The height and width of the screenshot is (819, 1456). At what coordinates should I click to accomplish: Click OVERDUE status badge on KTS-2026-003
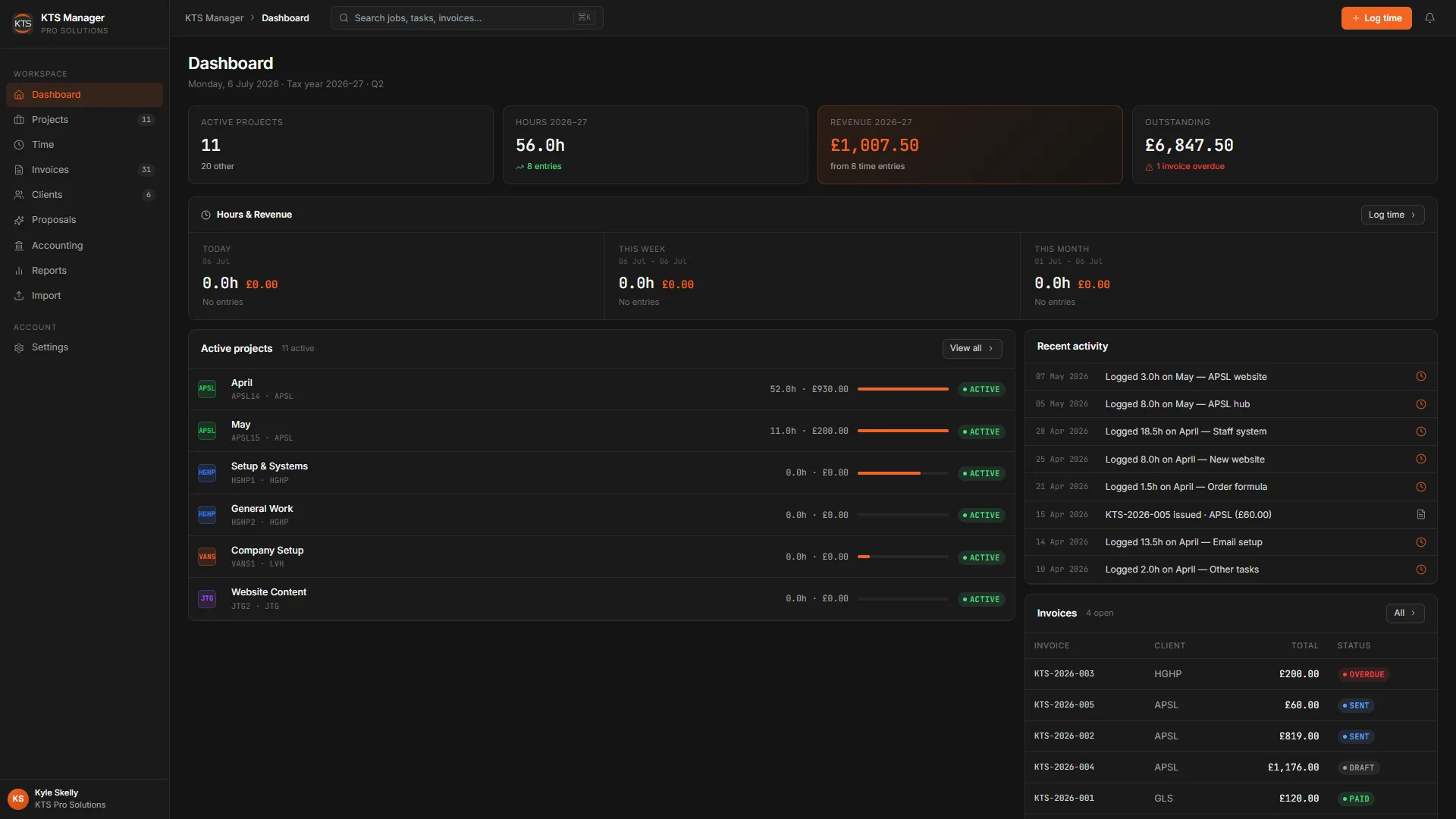[x=1363, y=674]
